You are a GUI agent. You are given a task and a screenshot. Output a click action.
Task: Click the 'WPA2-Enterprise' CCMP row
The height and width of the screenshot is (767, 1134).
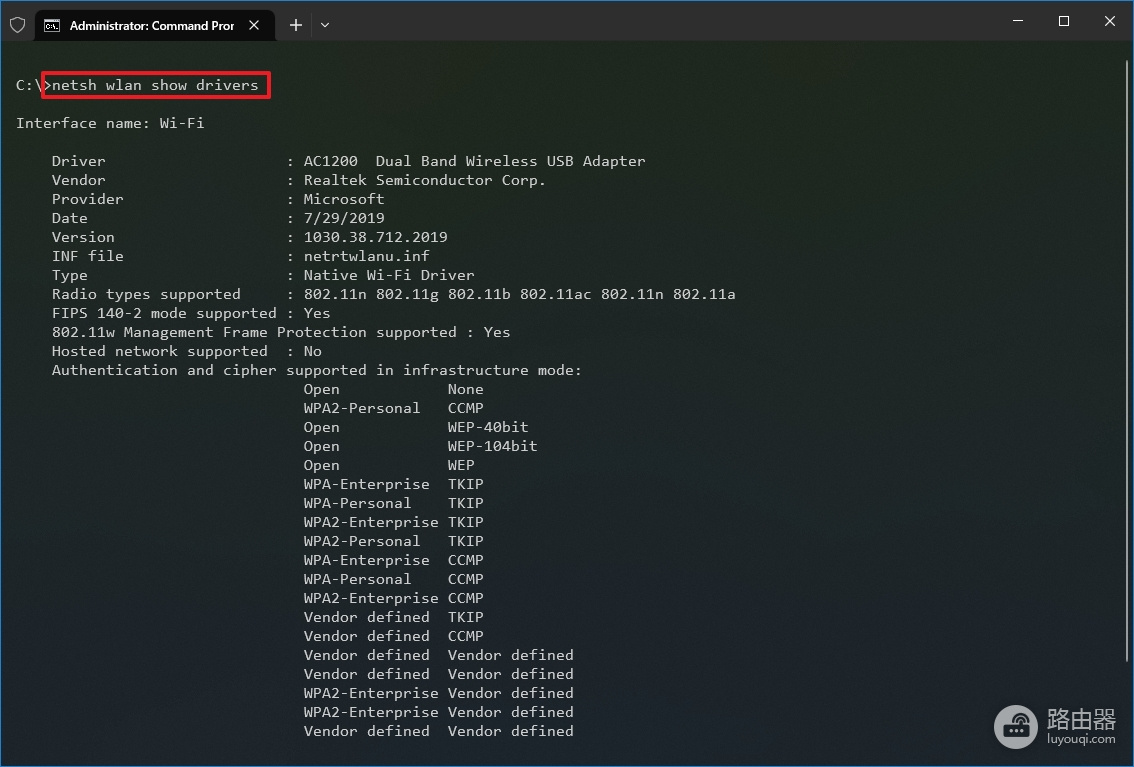point(393,599)
